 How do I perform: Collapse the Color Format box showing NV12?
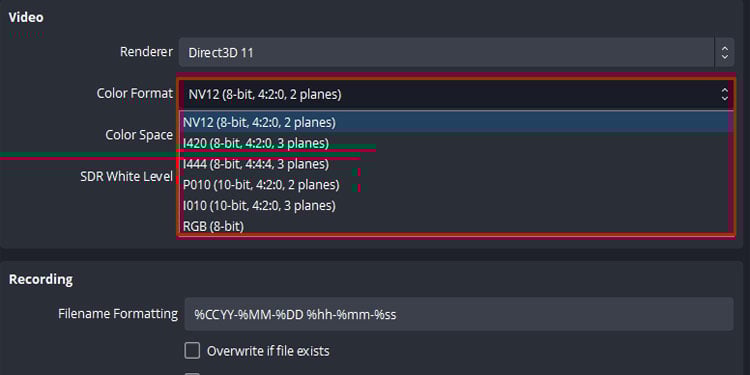(x=456, y=94)
